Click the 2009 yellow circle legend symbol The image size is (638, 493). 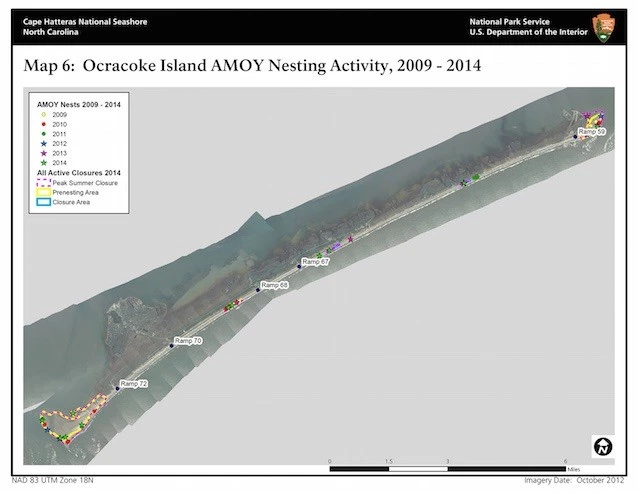pyautogui.click(x=44, y=116)
